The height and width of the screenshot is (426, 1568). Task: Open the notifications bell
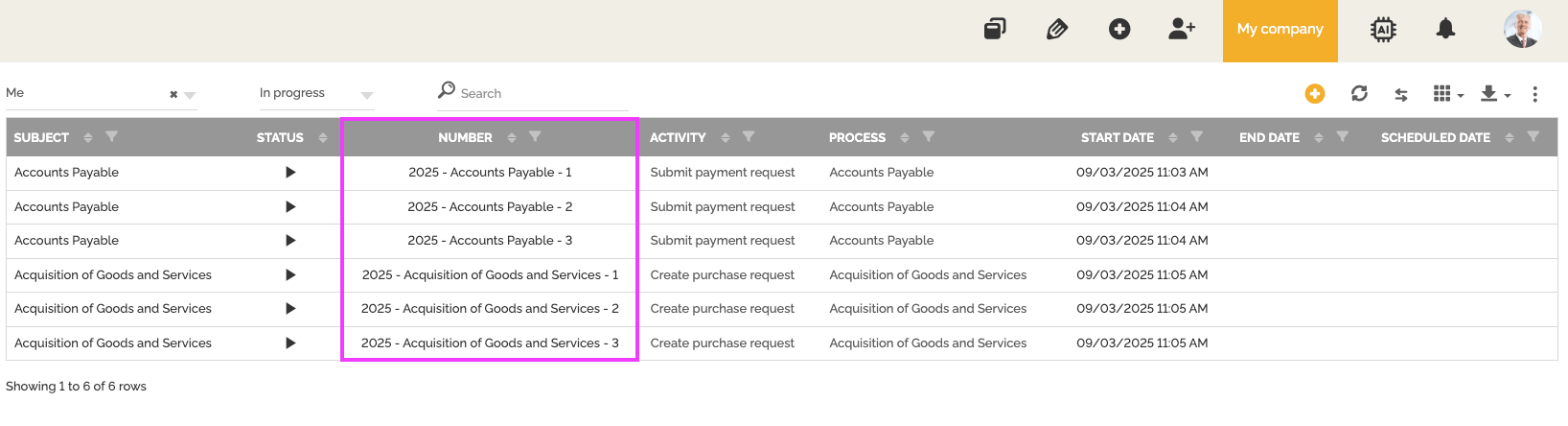coord(1445,29)
